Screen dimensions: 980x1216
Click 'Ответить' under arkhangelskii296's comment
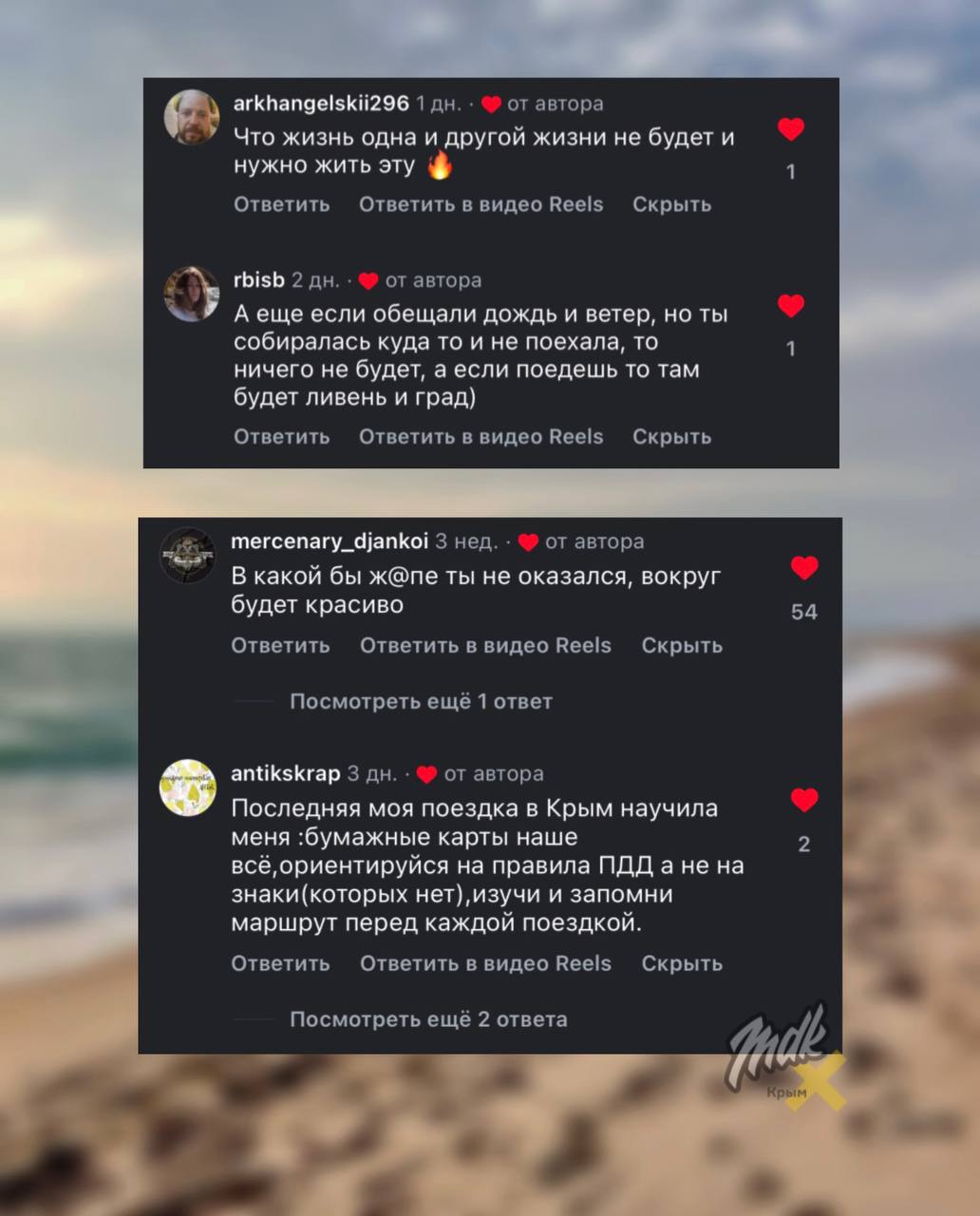pyautogui.click(x=282, y=204)
